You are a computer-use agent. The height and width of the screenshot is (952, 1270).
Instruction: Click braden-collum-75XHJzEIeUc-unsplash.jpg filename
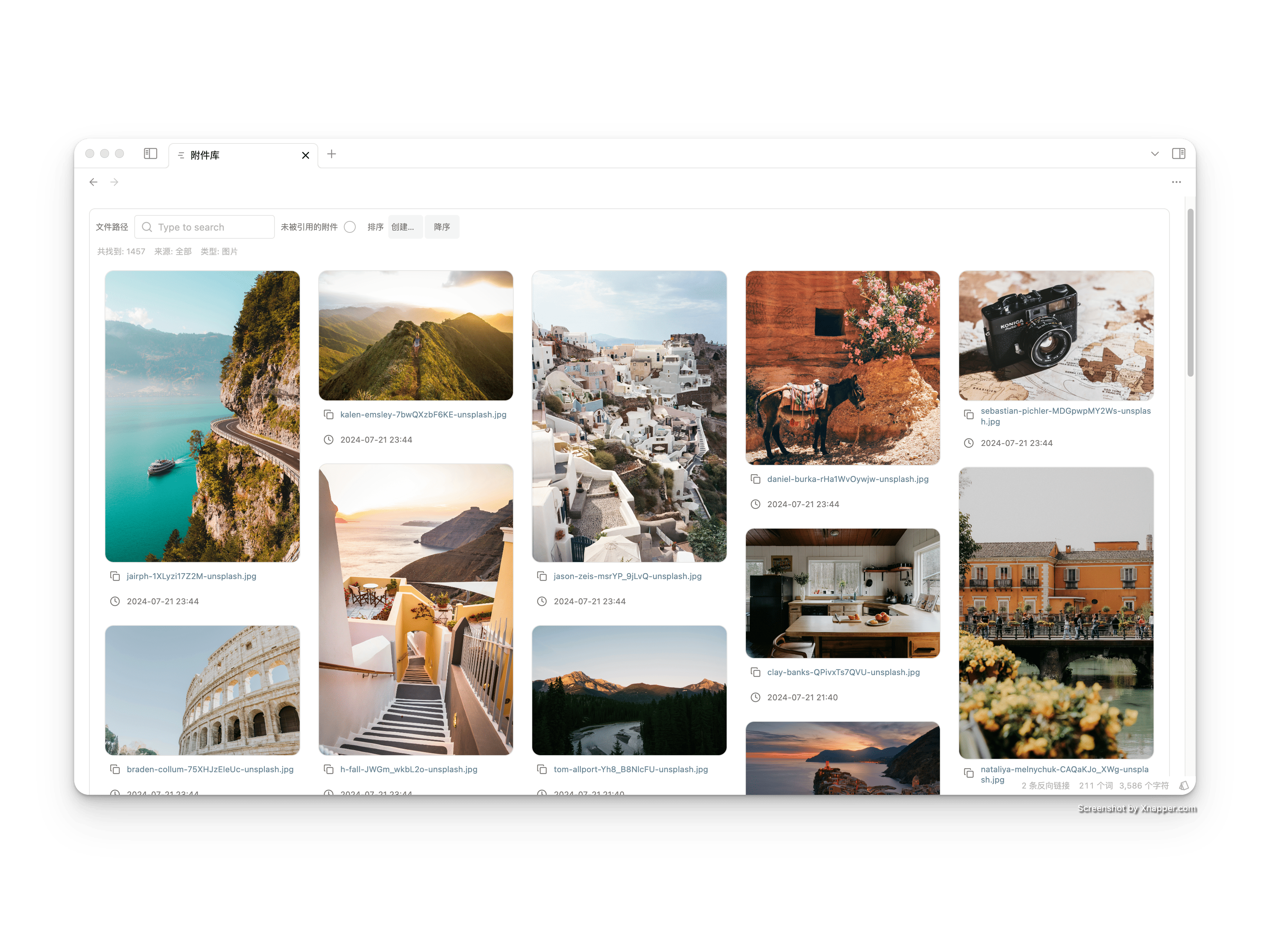click(210, 769)
